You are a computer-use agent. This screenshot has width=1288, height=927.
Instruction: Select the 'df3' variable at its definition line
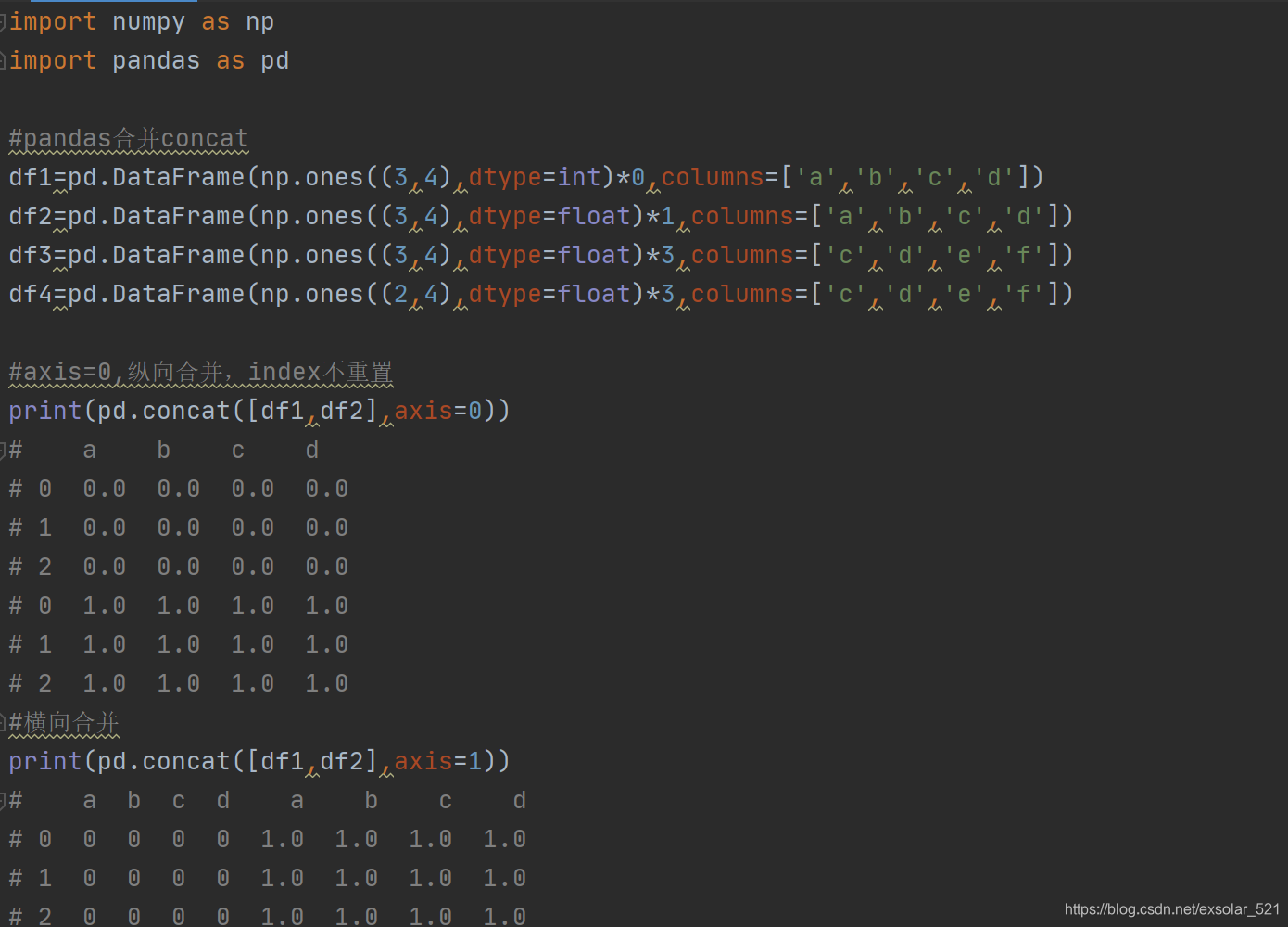pos(31,255)
